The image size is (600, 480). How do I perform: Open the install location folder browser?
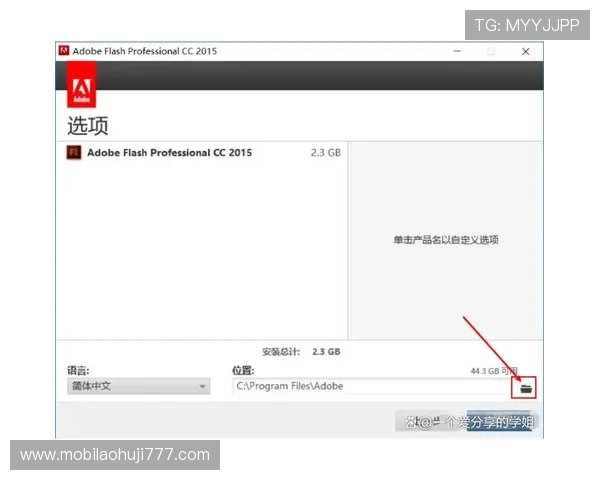coord(526,389)
